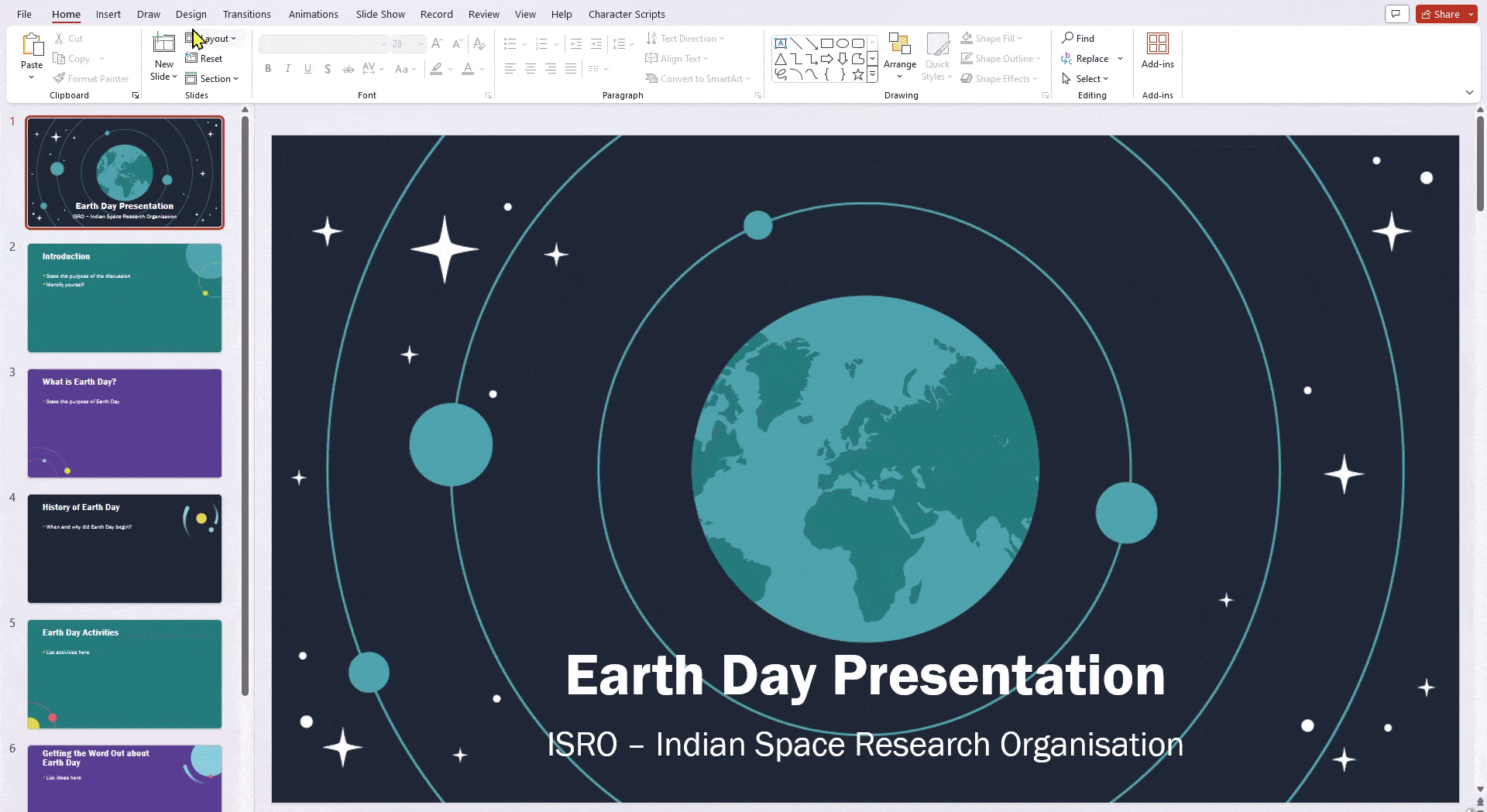Open the Text Direction option

tap(685, 38)
